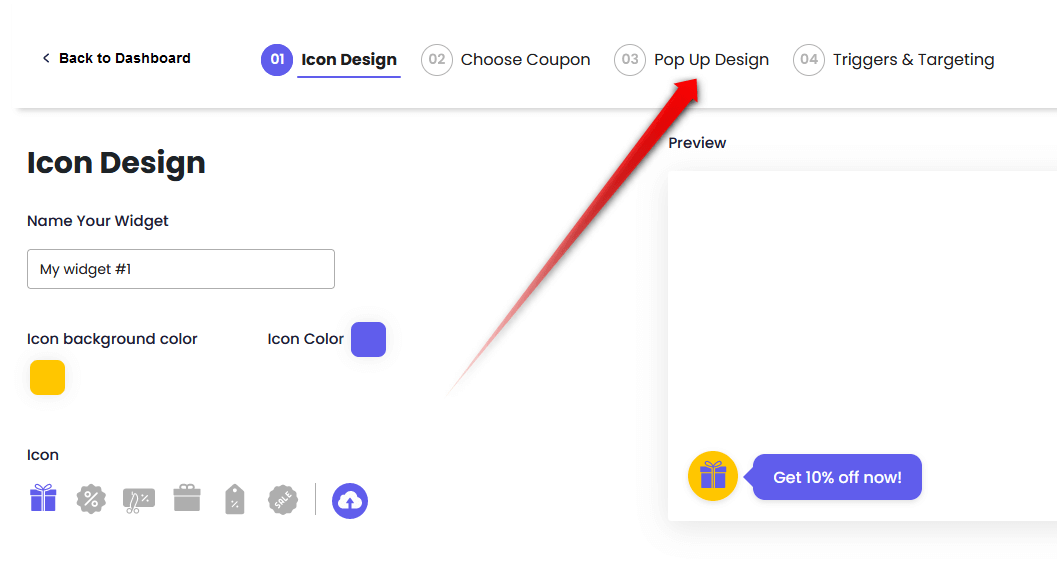Switch to Triggers & Targeting step
Viewport: 1057px width, 576px height.
coord(913,60)
